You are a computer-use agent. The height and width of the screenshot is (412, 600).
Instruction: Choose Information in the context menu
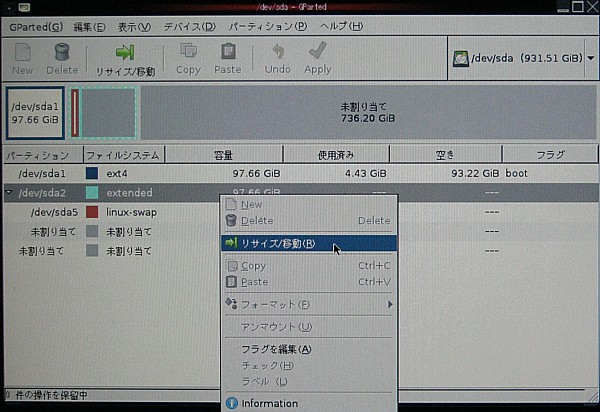coord(309,404)
